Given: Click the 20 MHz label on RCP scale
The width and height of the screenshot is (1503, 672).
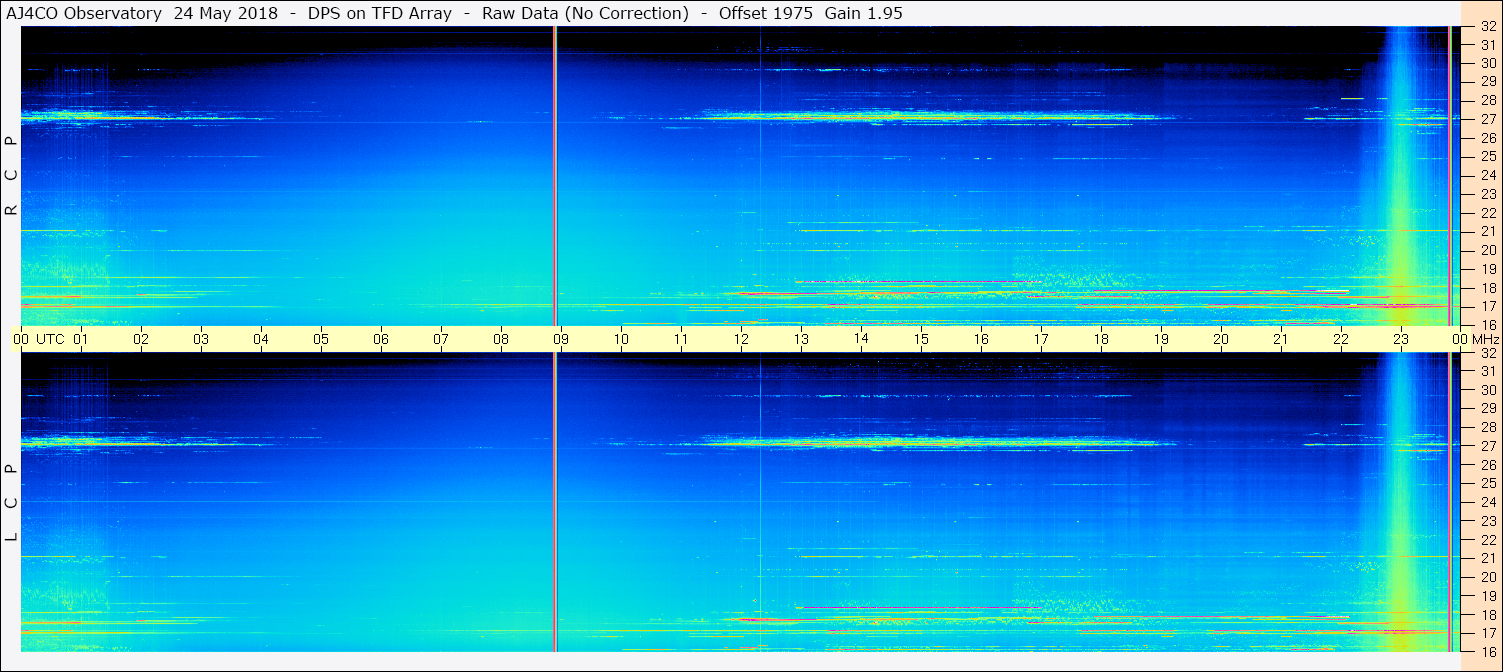Looking at the screenshot, I should [x=1488, y=250].
